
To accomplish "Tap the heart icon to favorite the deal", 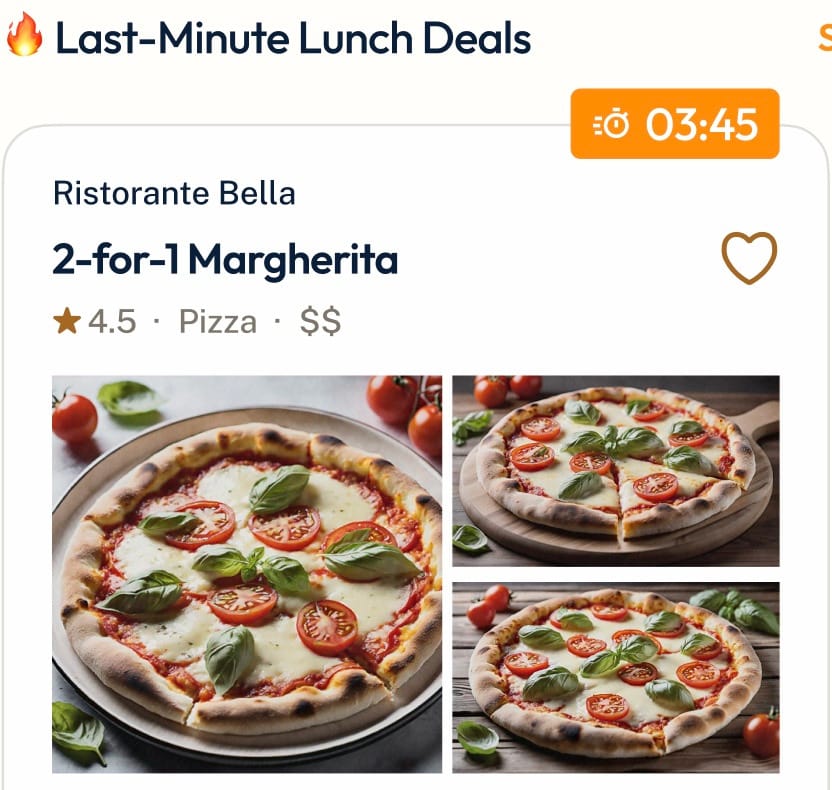I will point(749,258).
